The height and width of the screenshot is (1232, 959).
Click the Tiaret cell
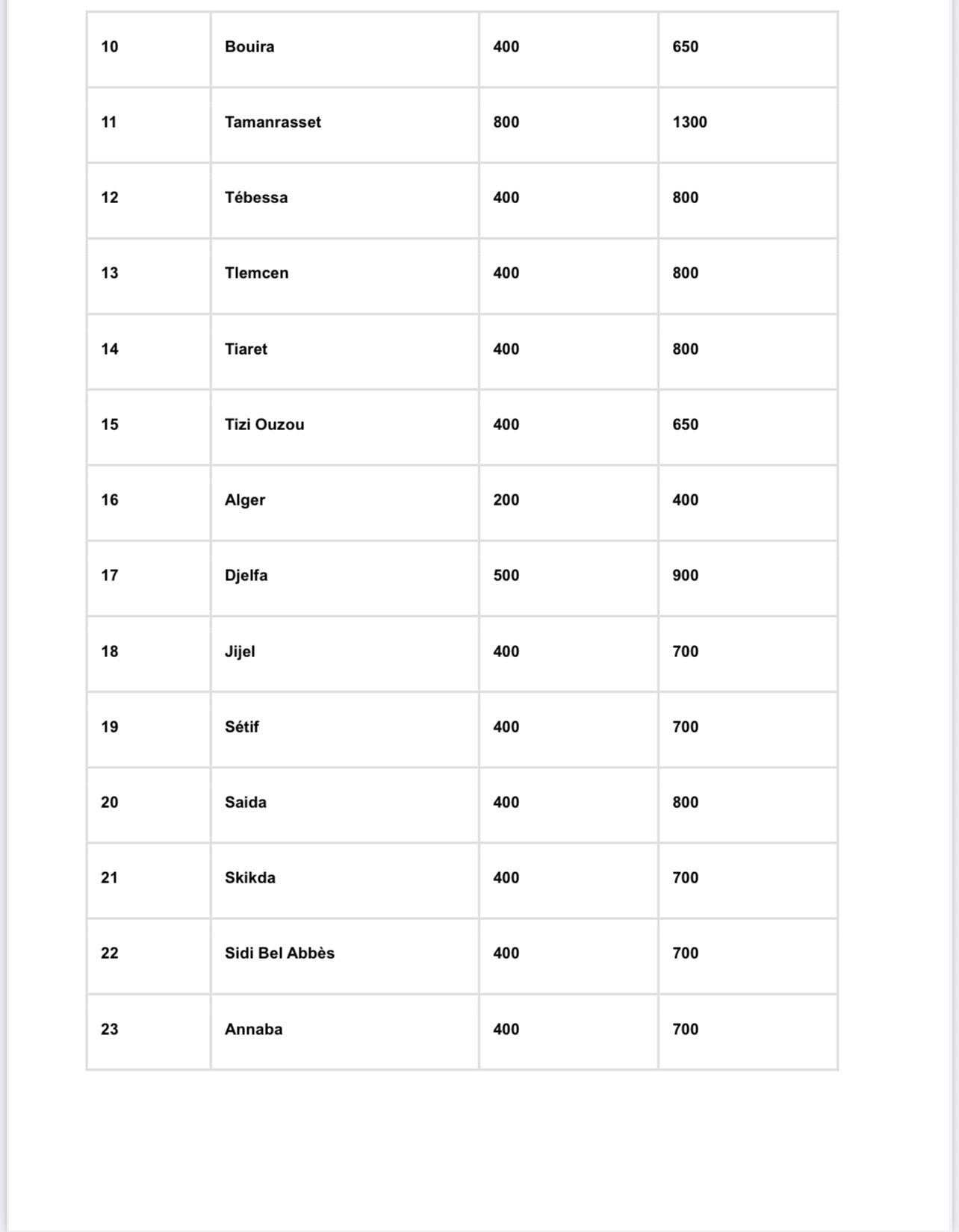pos(246,349)
